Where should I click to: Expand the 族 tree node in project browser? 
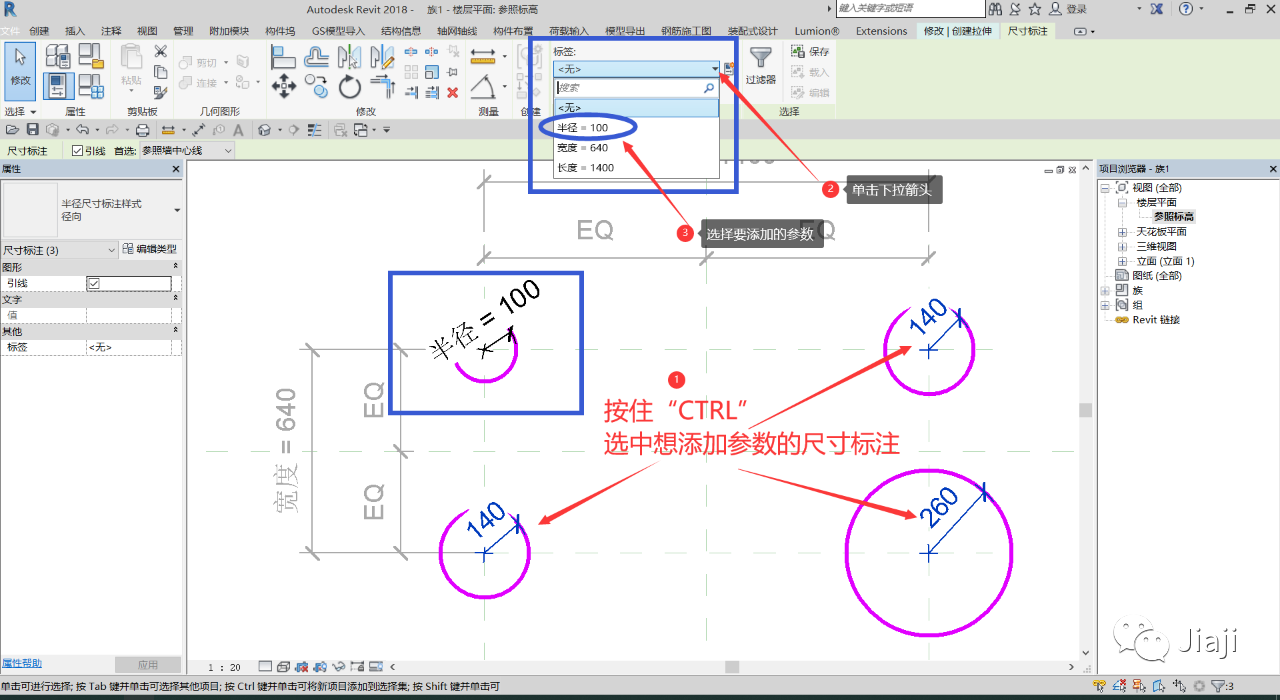(1105, 290)
